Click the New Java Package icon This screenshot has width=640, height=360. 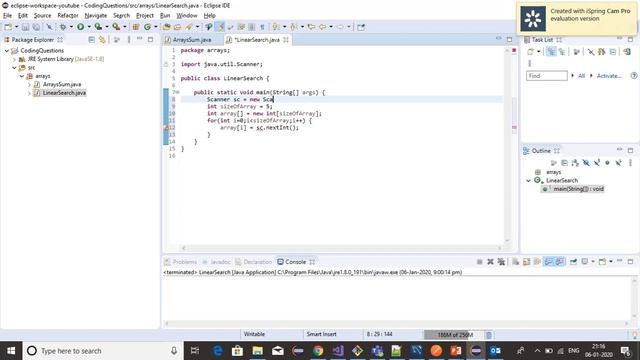click(136, 27)
